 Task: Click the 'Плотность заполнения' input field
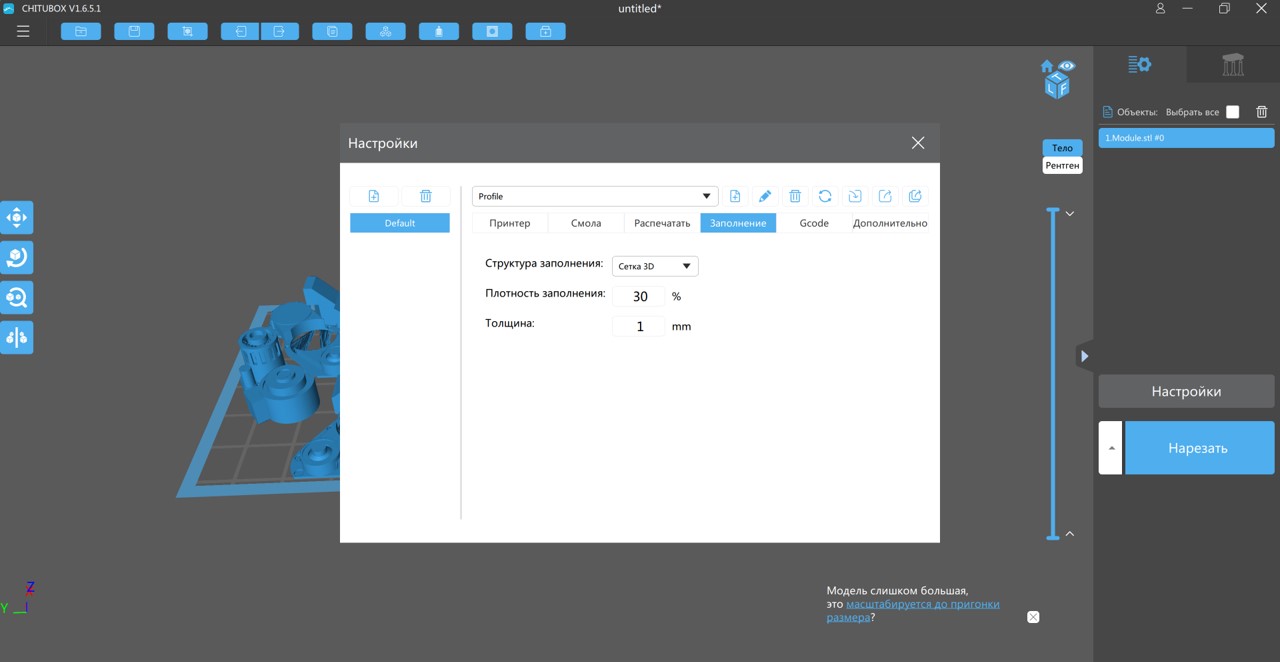(x=639, y=296)
